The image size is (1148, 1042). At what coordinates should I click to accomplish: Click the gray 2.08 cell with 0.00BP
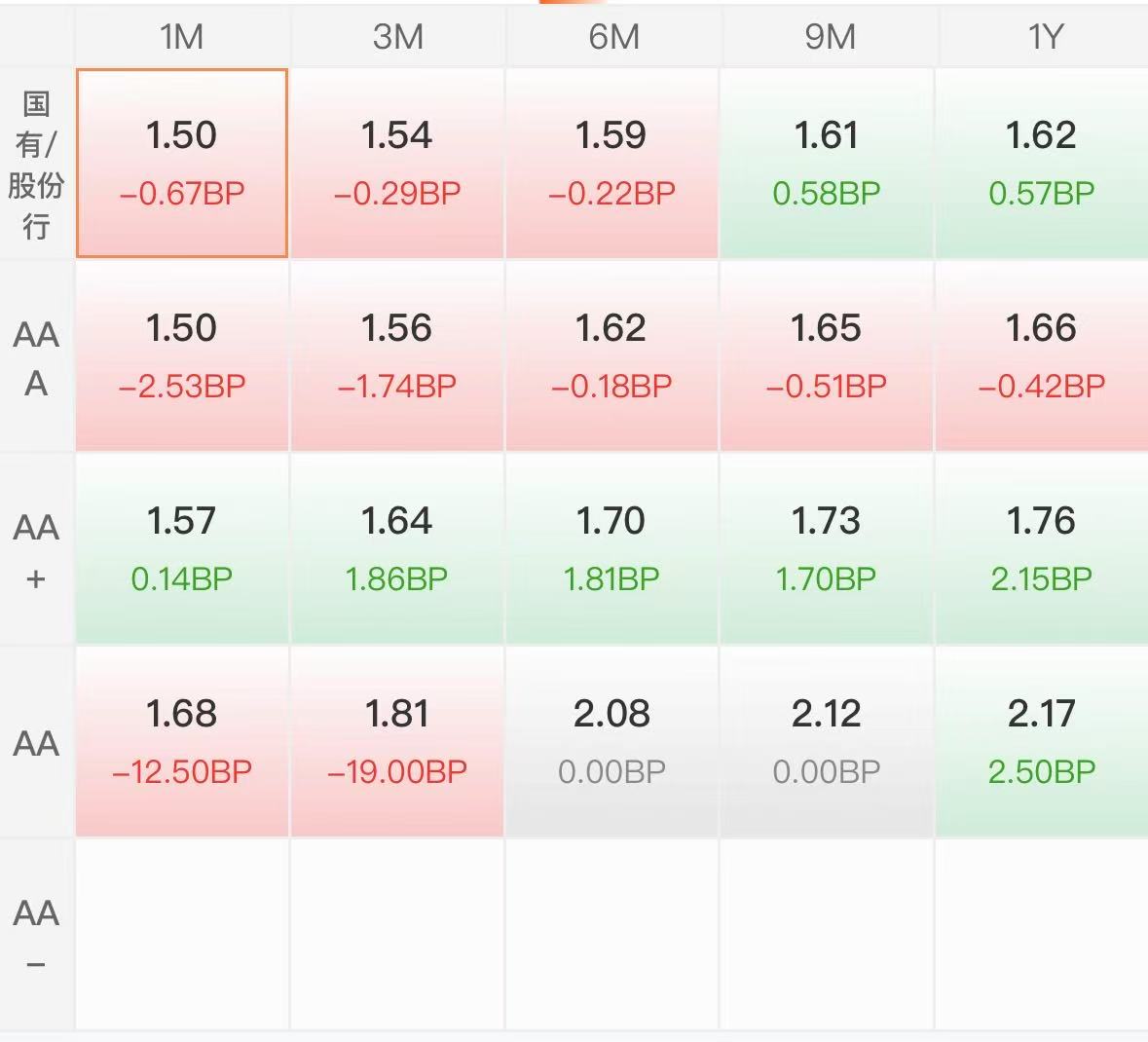tap(612, 742)
